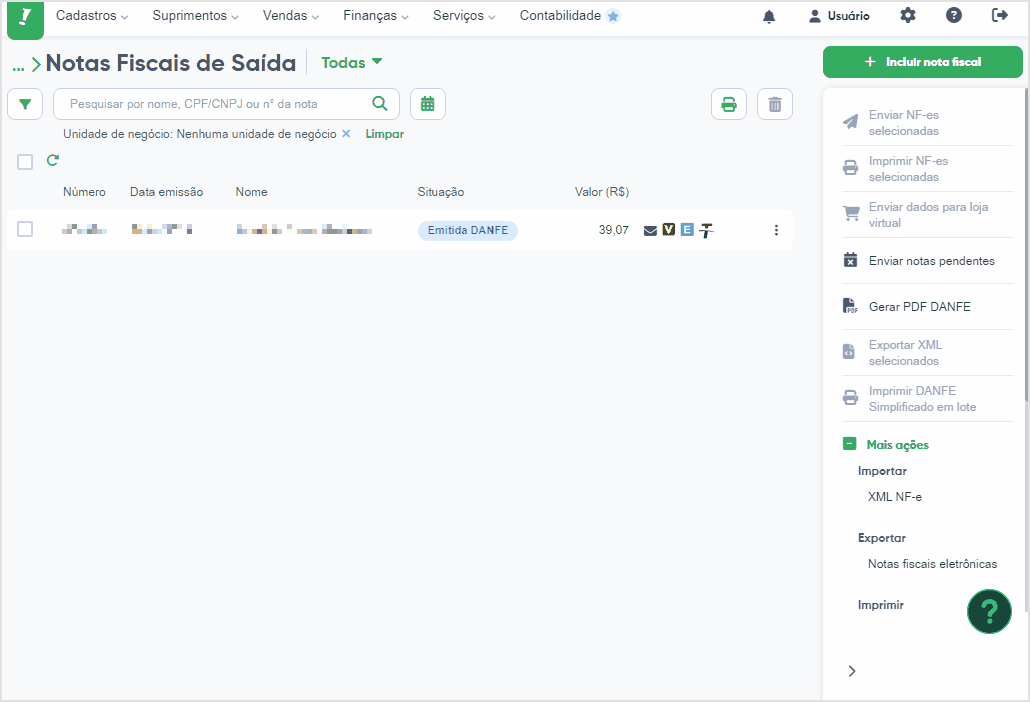Image resolution: width=1030 pixels, height=702 pixels.
Task: Click Gerar PDF DANFE
Action: click(927, 307)
